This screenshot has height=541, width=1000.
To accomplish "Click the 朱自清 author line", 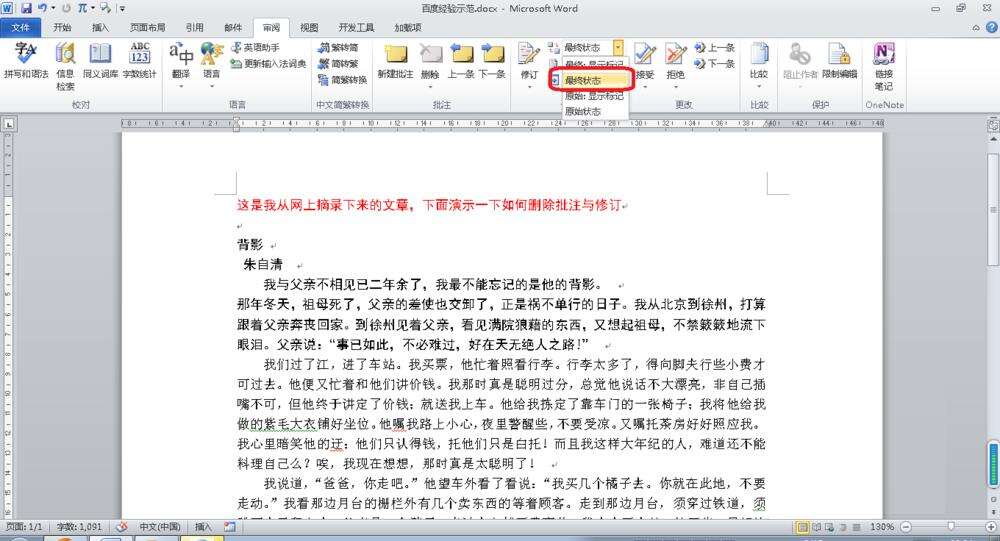I will [x=263, y=264].
